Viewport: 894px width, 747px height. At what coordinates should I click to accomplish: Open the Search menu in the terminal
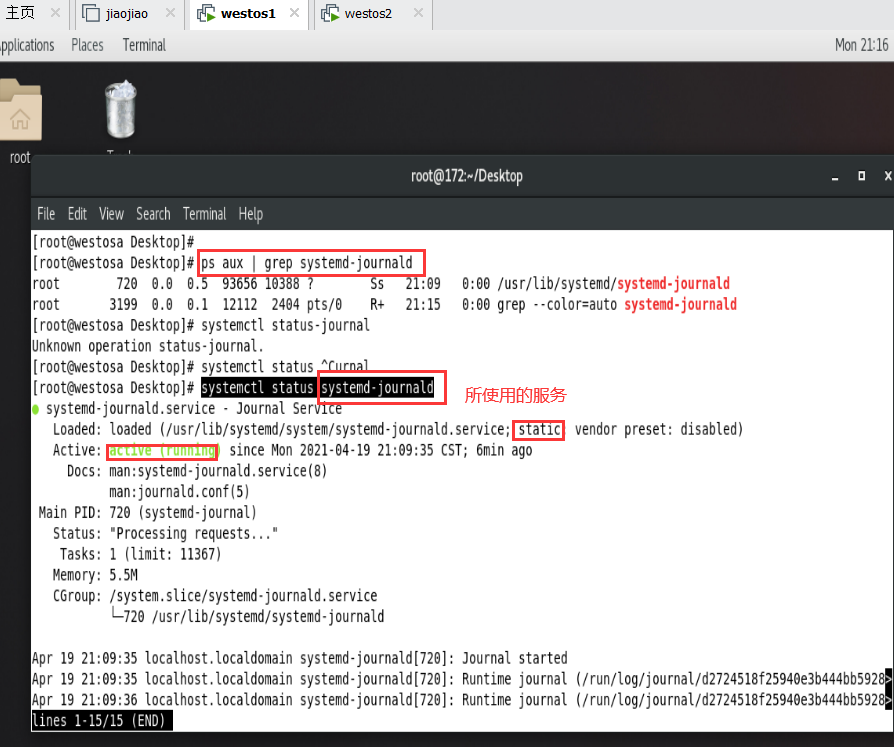[153, 213]
